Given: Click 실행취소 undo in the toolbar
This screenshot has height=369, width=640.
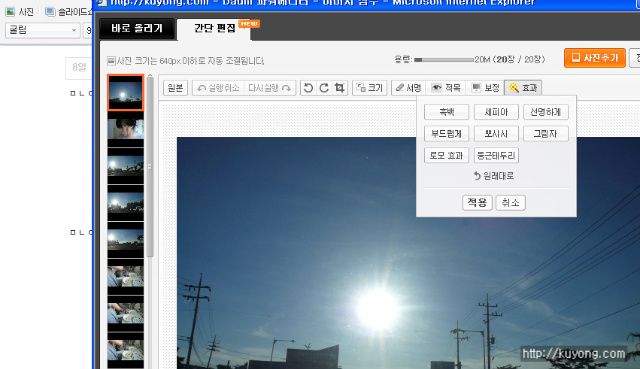Looking at the screenshot, I should 218,88.
